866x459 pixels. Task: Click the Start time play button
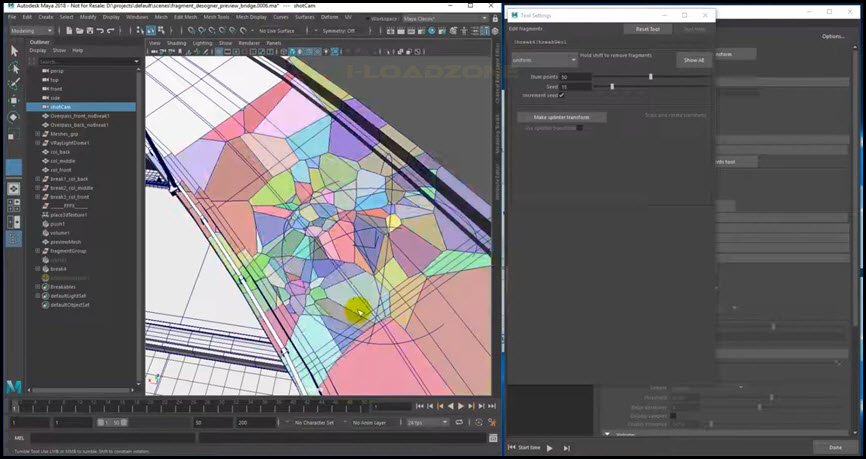point(550,448)
